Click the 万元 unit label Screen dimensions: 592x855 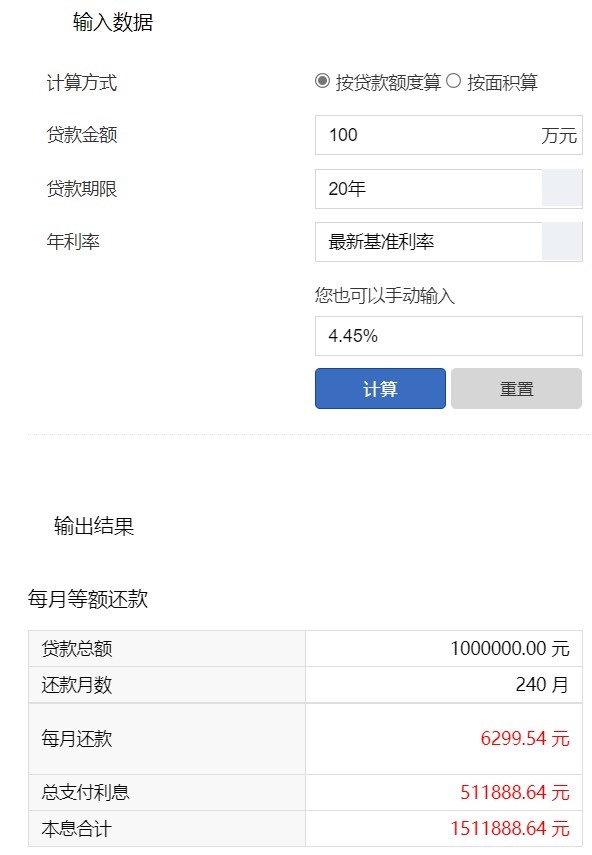[x=559, y=135]
